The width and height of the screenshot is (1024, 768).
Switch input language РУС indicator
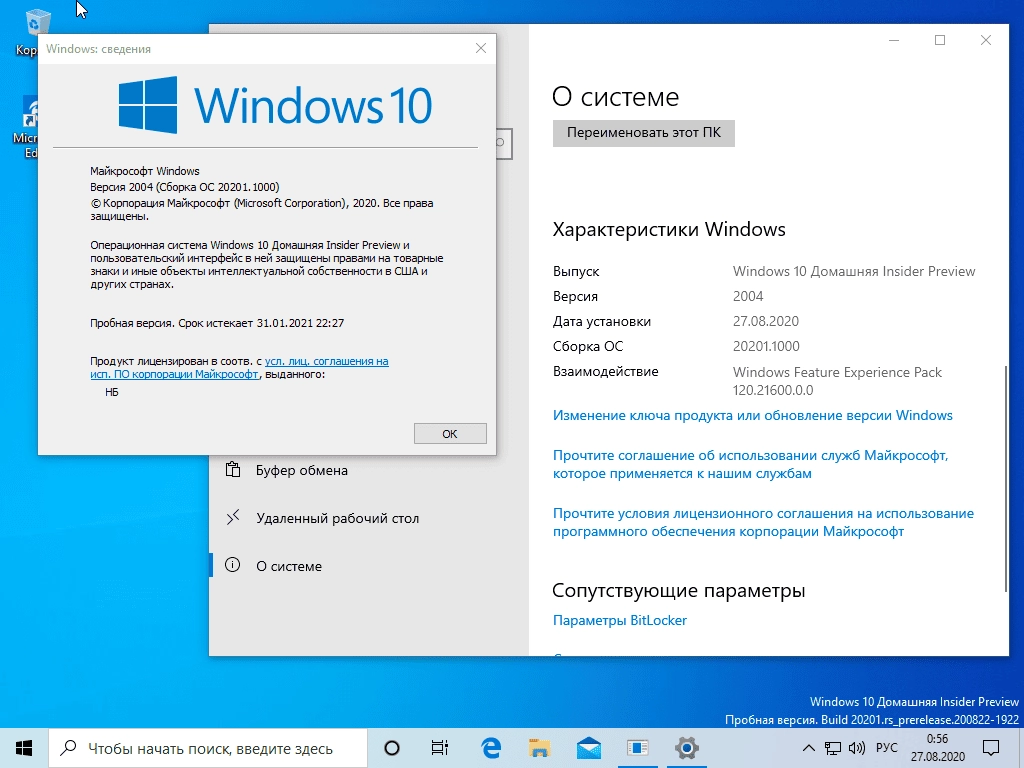886,748
